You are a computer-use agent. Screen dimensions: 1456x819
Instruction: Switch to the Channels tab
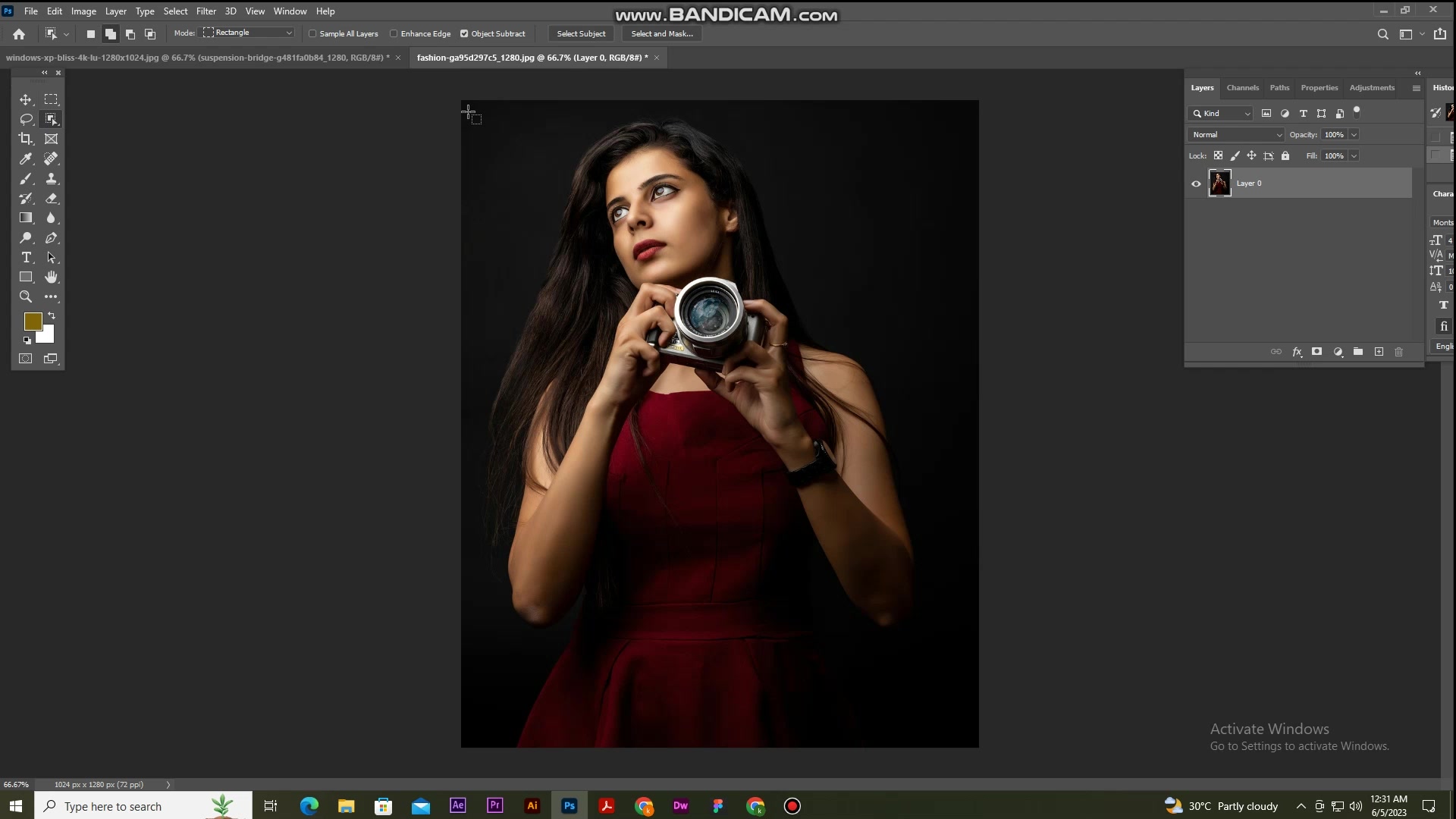pos(1243,88)
